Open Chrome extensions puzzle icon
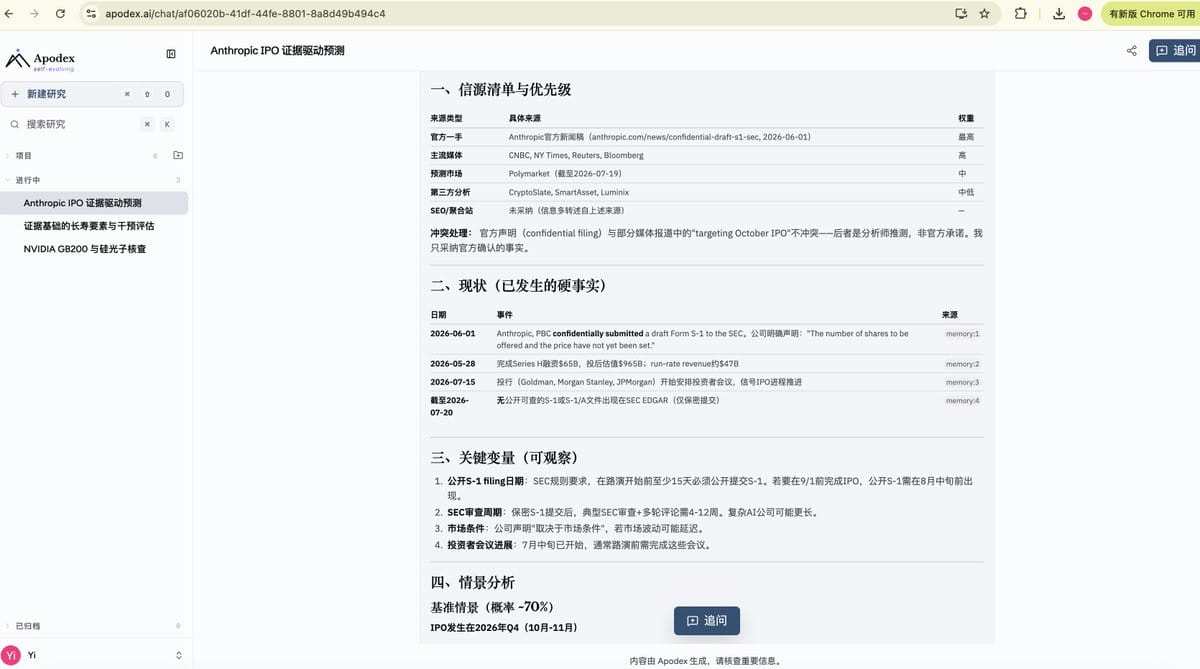The height and width of the screenshot is (669, 1200). [1021, 14]
